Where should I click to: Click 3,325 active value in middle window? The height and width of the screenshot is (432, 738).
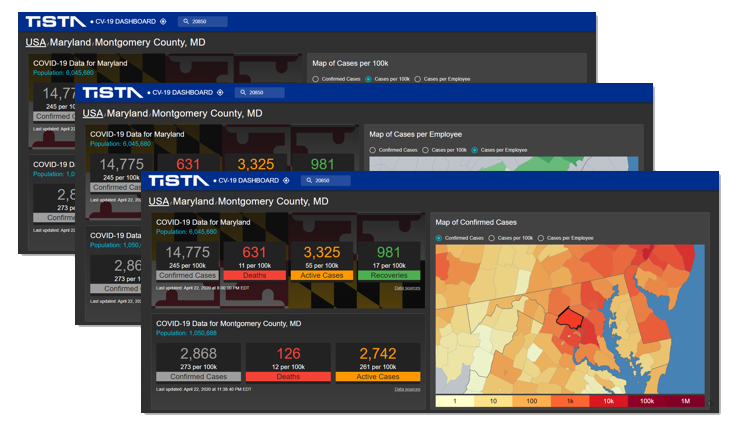[256, 164]
